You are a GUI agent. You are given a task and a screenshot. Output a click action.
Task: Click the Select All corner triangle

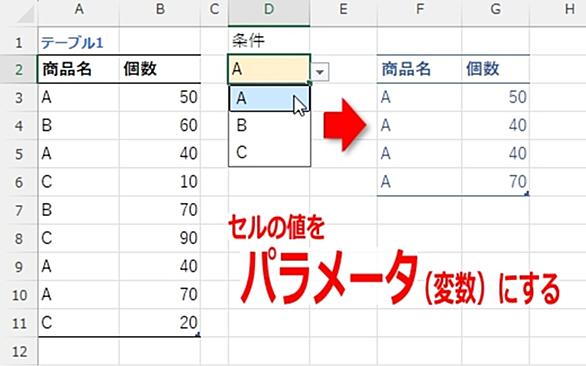[x=25, y=14]
